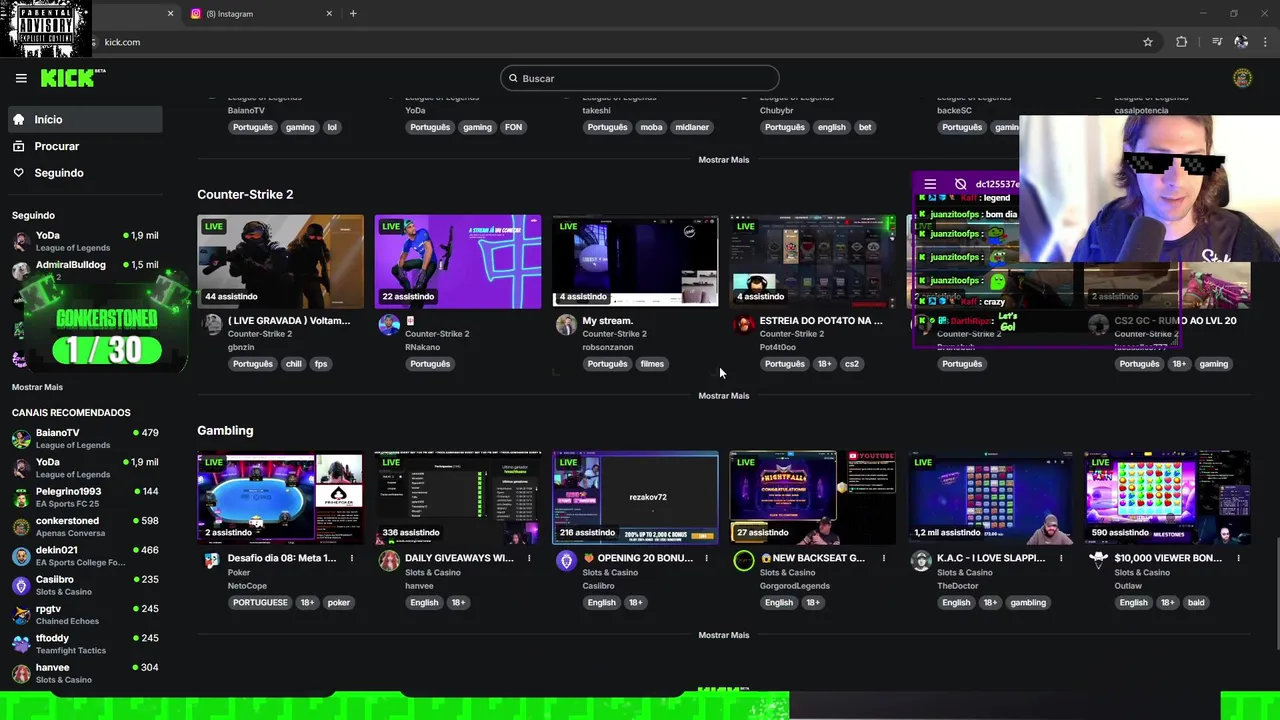Open the user profile avatar menu
This screenshot has height=720, width=1280.
[x=1242, y=78]
